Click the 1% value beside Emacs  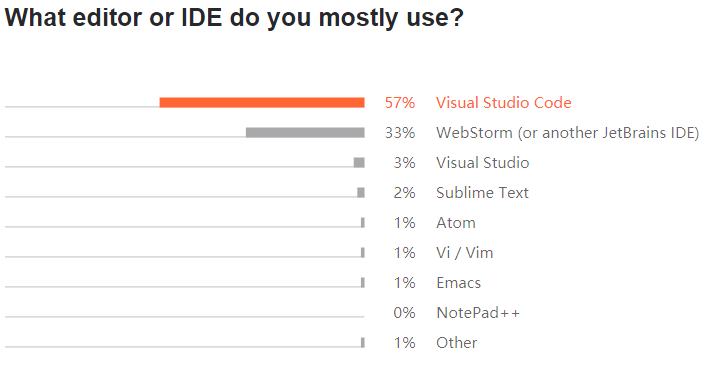pyautogui.click(x=404, y=283)
